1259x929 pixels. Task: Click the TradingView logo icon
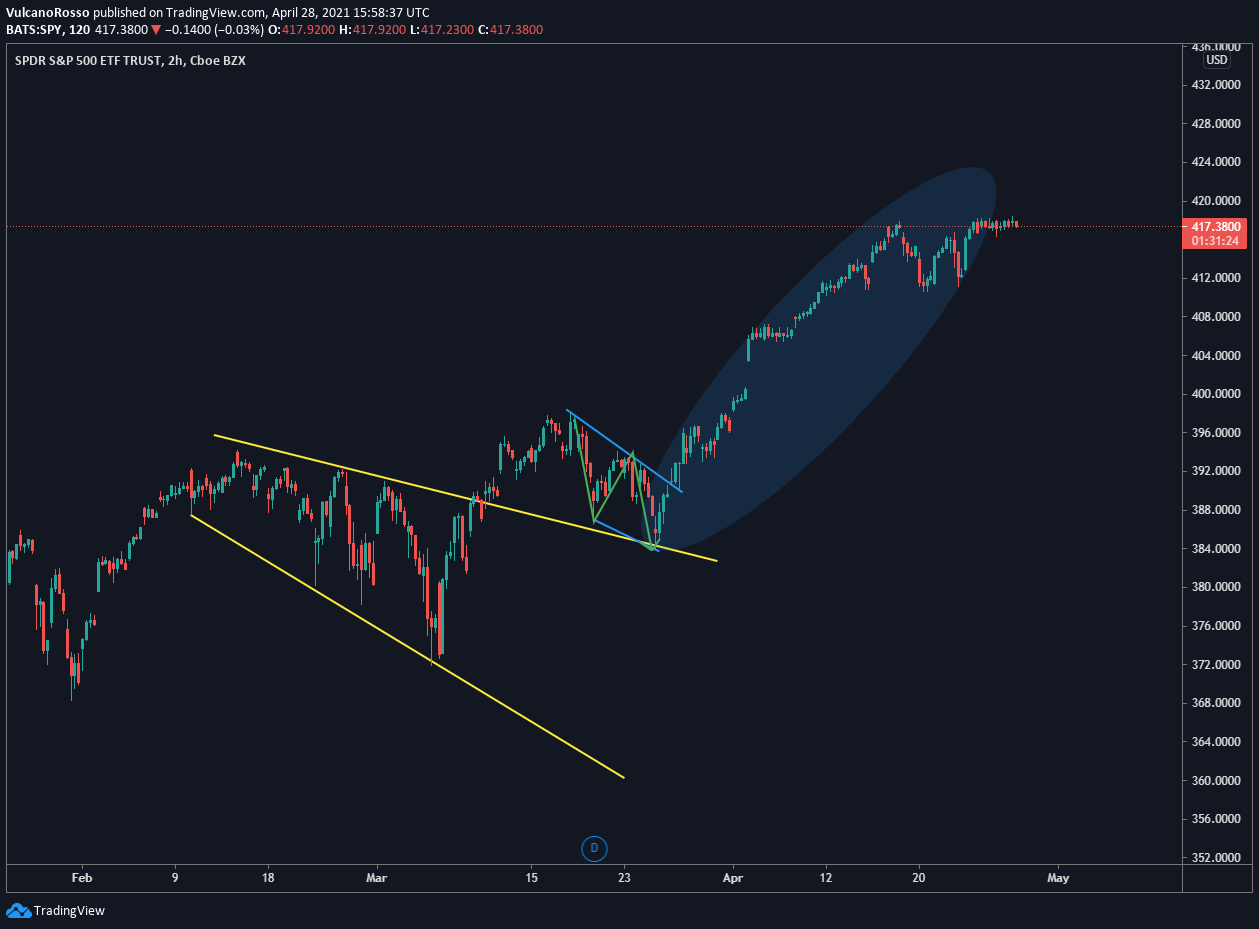[18, 910]
